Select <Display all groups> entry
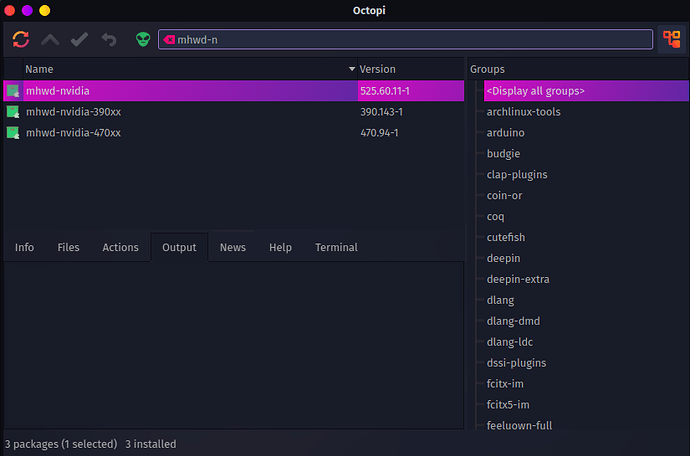The image size is (690, 456). point(586,91)
